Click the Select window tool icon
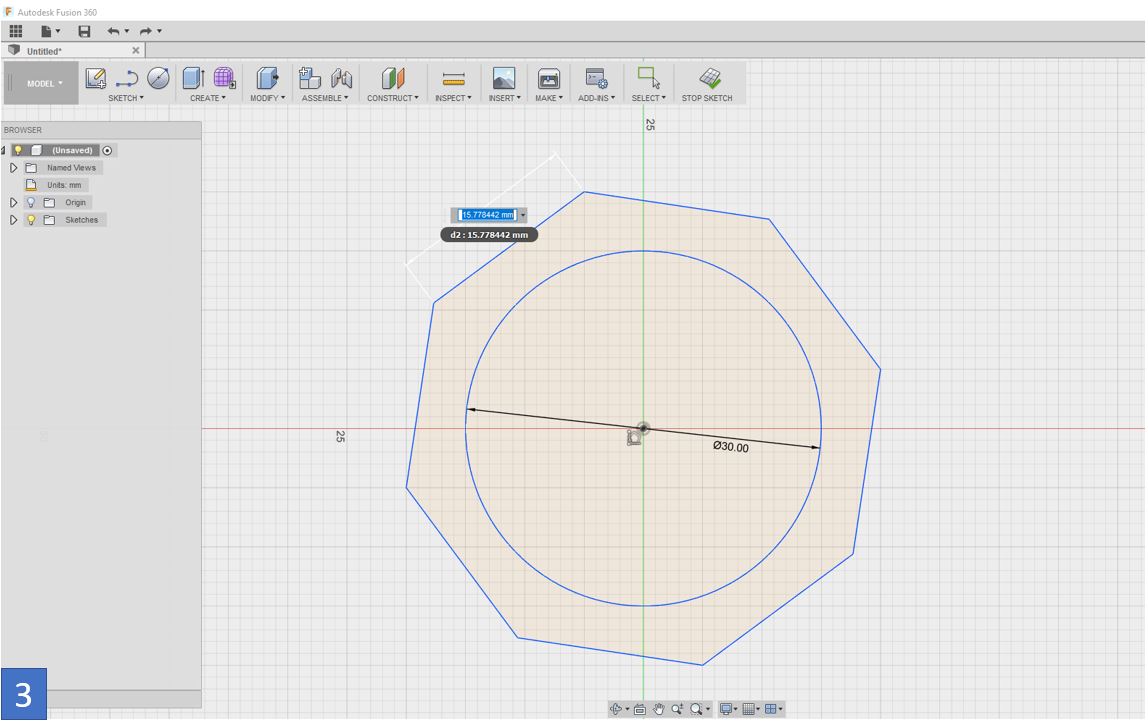 [649, 78]
